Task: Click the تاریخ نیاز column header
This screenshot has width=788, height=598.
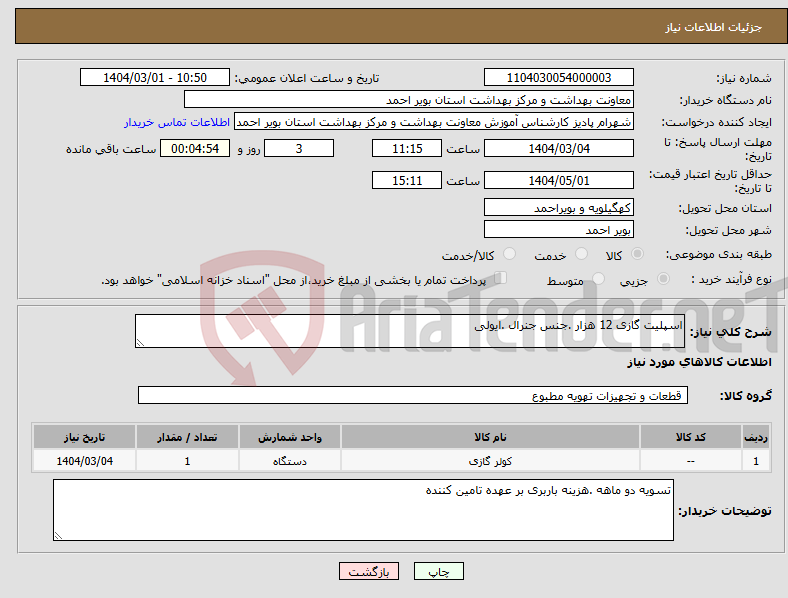Action: (x=84, y=437)
